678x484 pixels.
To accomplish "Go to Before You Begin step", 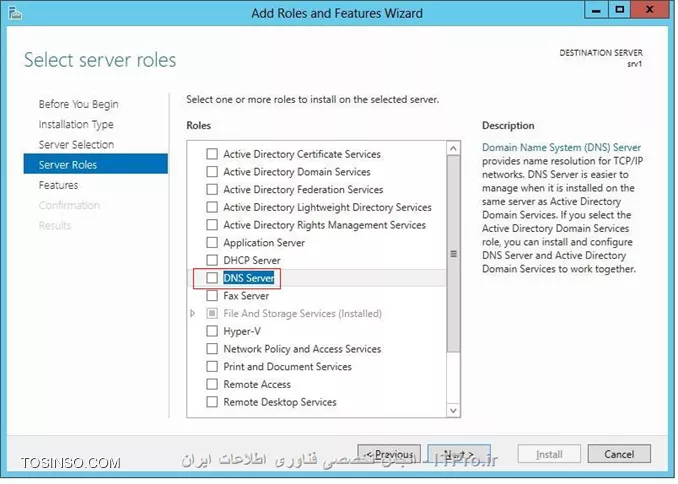I will click(78, 104).
